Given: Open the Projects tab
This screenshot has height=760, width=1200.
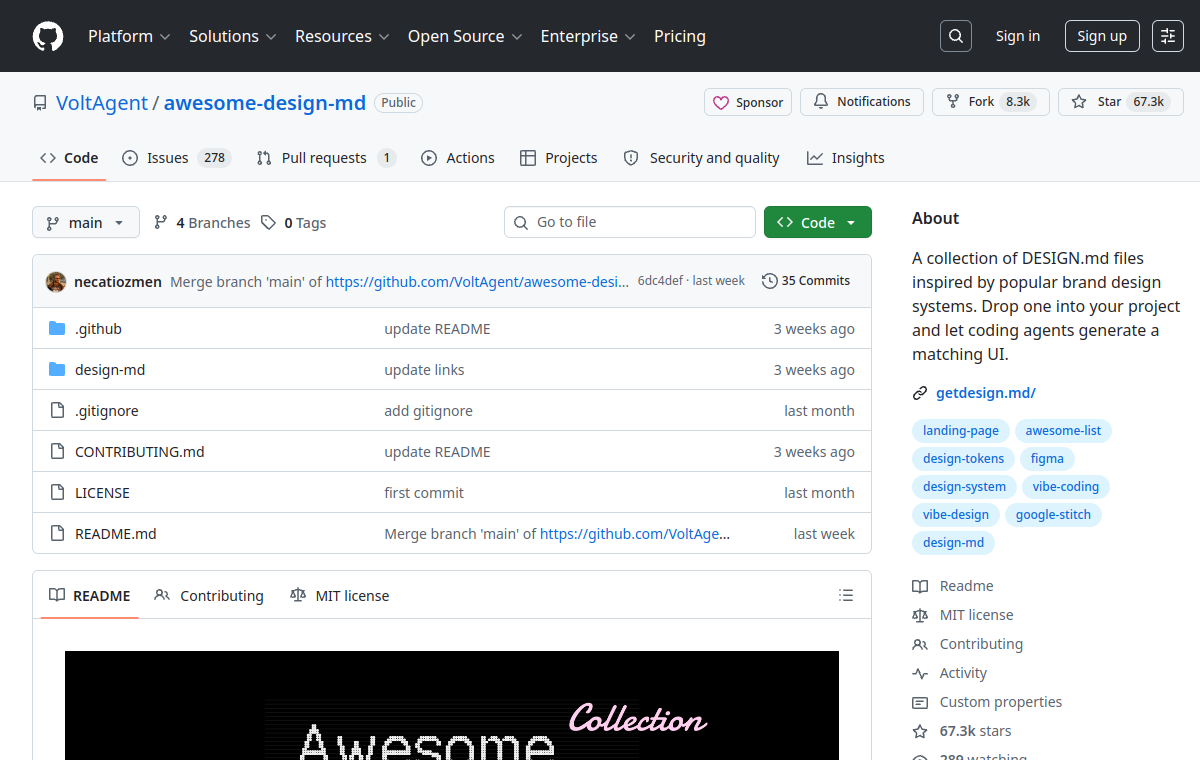Looking at the screenshot, I should point(559,158).
